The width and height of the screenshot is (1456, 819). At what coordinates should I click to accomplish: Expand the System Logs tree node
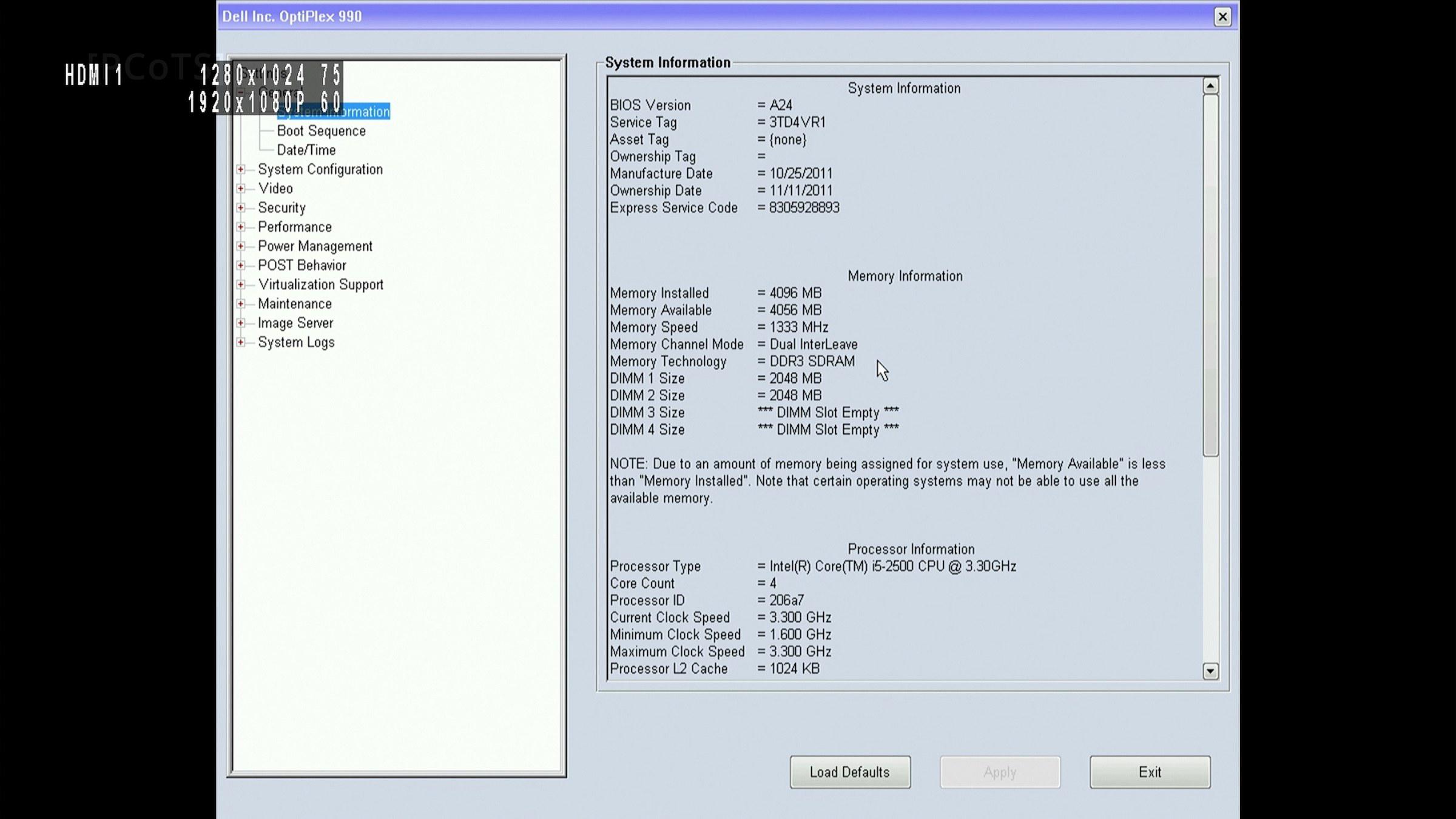[x=241, y=342]
